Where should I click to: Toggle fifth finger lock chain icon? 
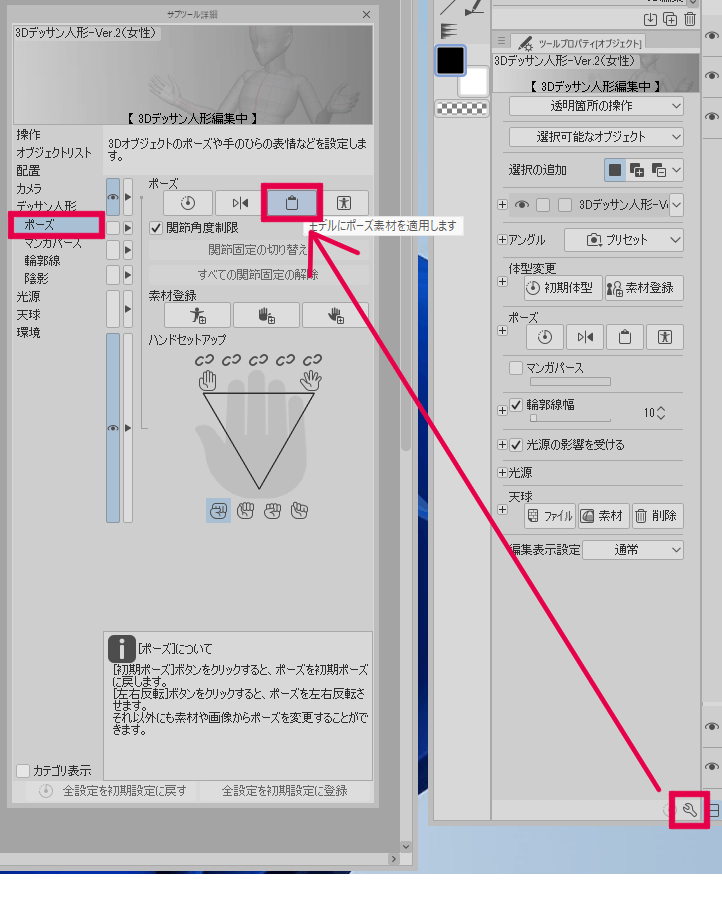click(x=312, y=360)
